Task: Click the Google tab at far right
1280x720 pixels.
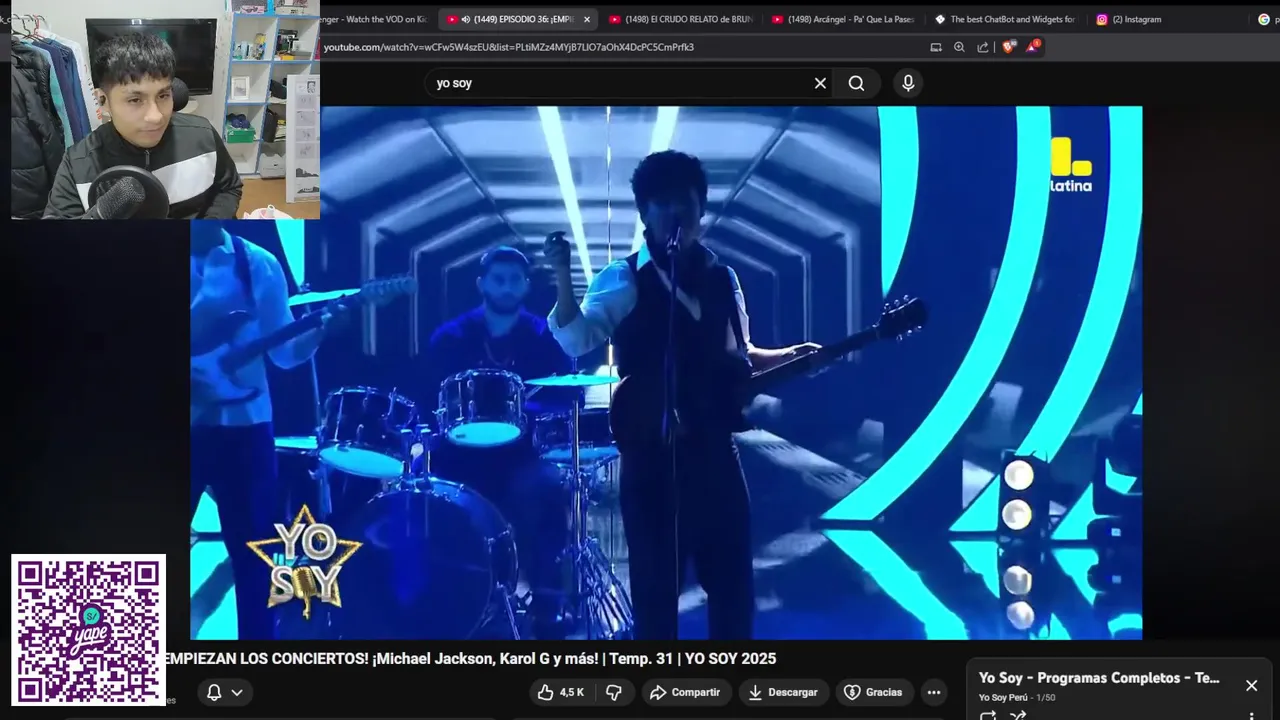Action: click(x=1265, y=19)
